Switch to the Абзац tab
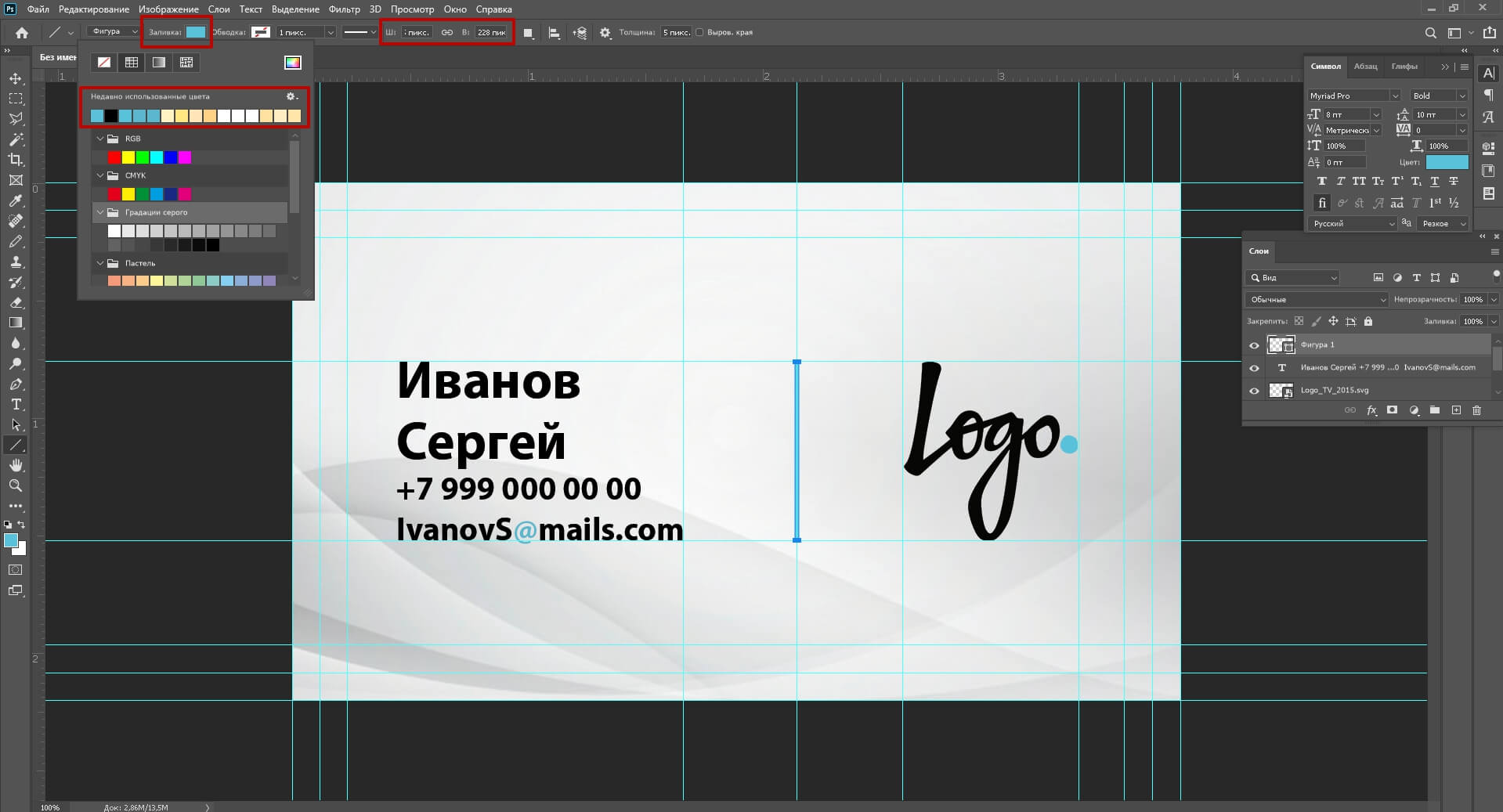Viewport: 1503px width, 812px height. pos(1365,67)
